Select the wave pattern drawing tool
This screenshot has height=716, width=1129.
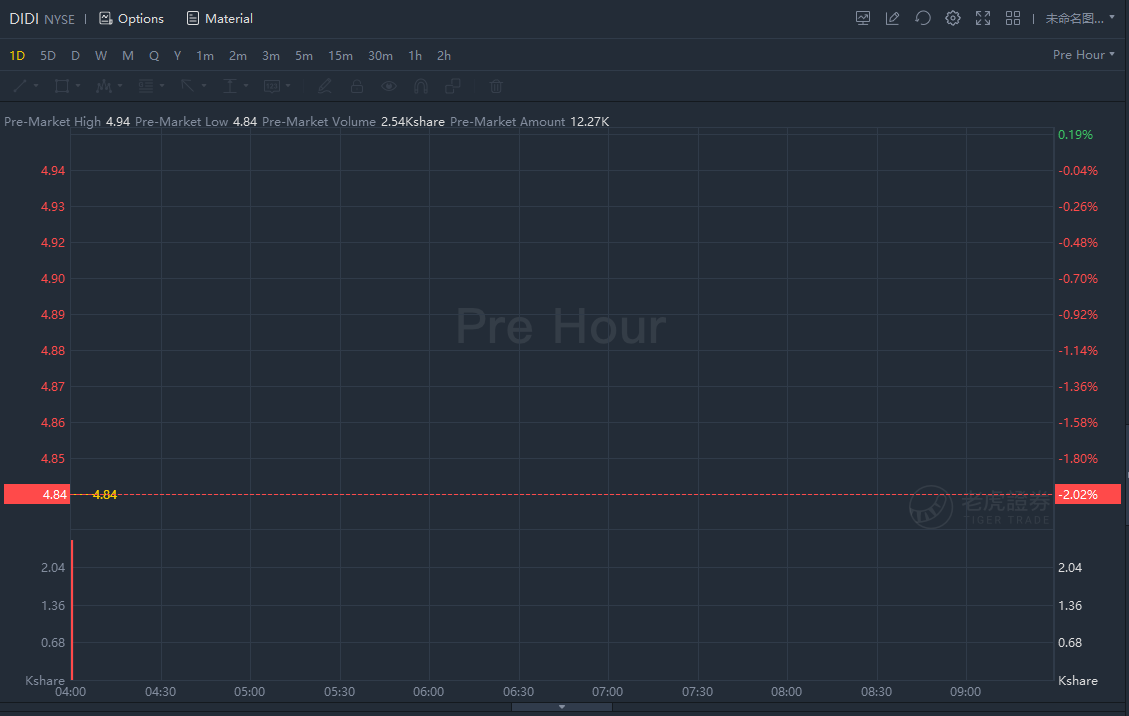click(104, 86)
